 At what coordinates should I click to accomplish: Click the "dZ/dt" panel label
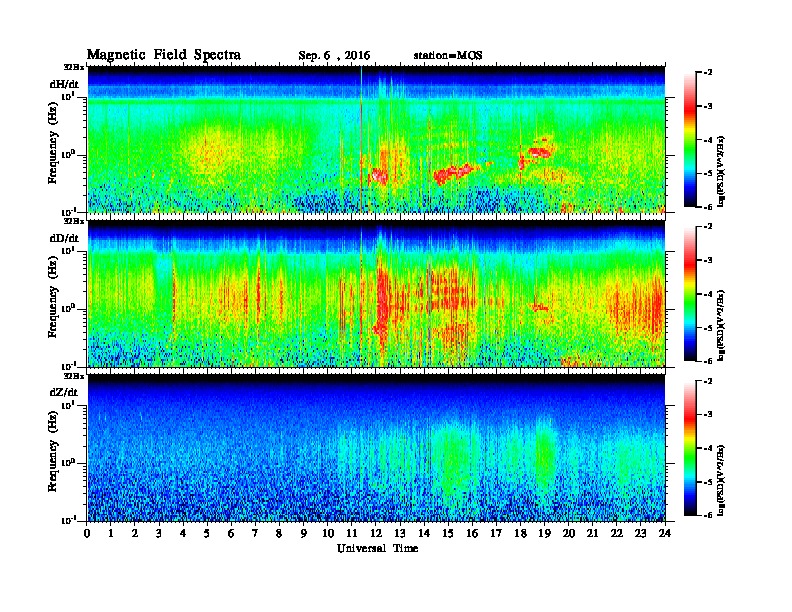coord(64,392)
